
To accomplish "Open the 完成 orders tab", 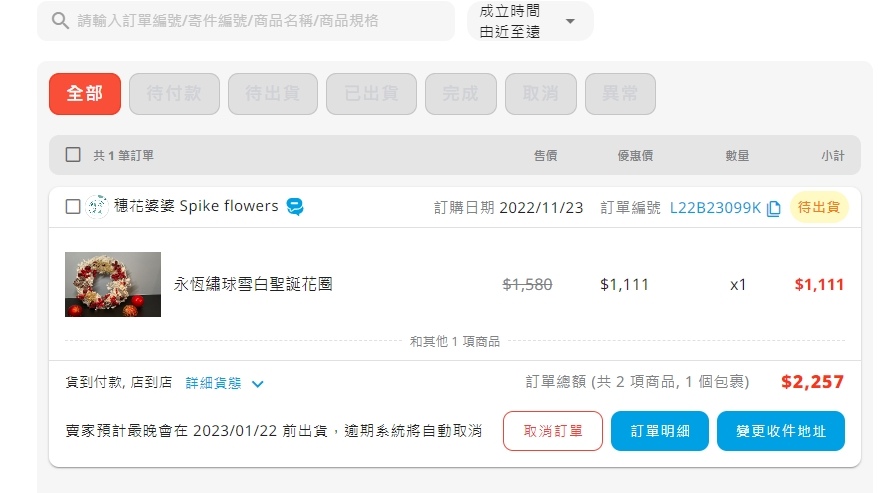I will [461, 94].
